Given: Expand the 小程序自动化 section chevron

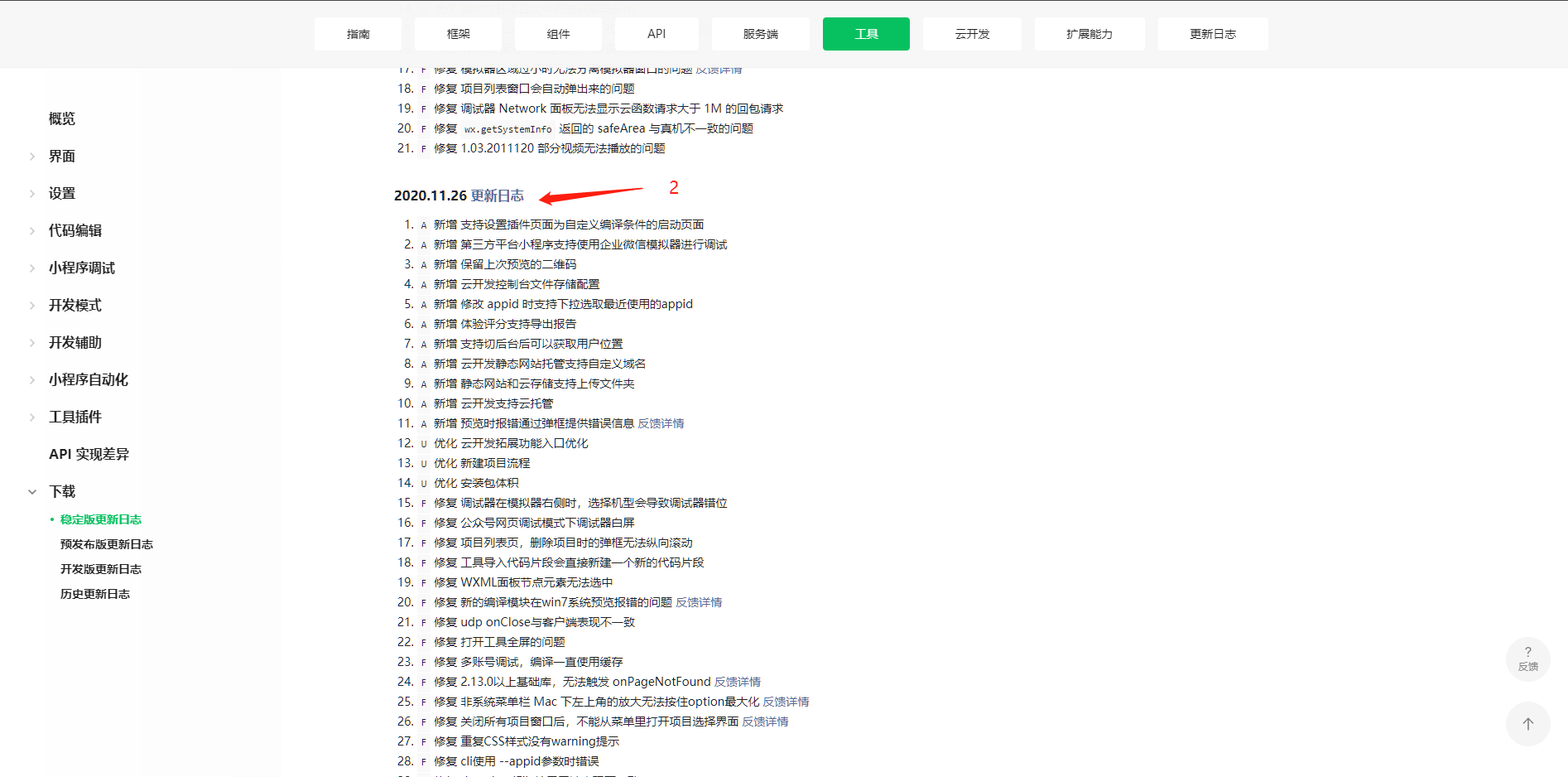Looking at the screenshot, I should tap(32, 380).
